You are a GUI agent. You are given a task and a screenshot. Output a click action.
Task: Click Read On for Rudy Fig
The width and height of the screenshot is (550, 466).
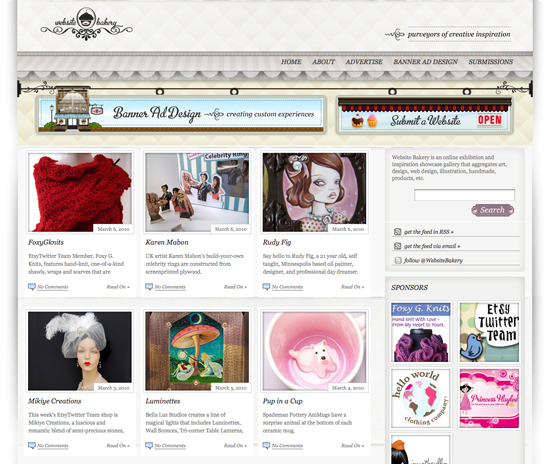[353, 287]
